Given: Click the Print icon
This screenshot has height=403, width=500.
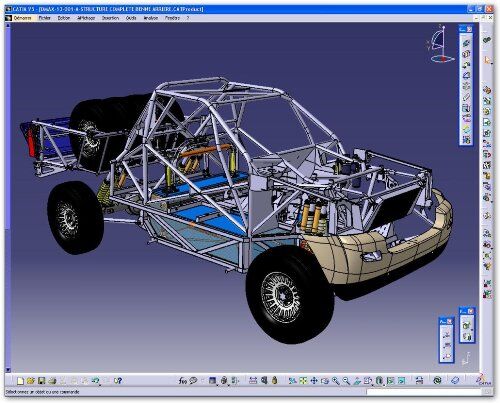Looking at the screenshot, I should tap(52, 380).
